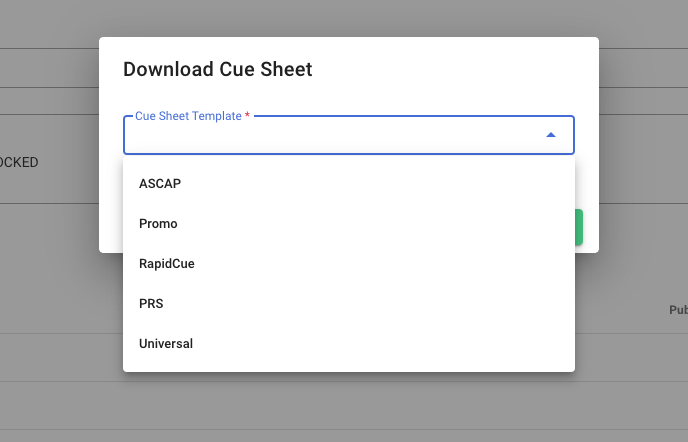Select the Promo template option
The image size is (688, 442).
click(158, 224)
